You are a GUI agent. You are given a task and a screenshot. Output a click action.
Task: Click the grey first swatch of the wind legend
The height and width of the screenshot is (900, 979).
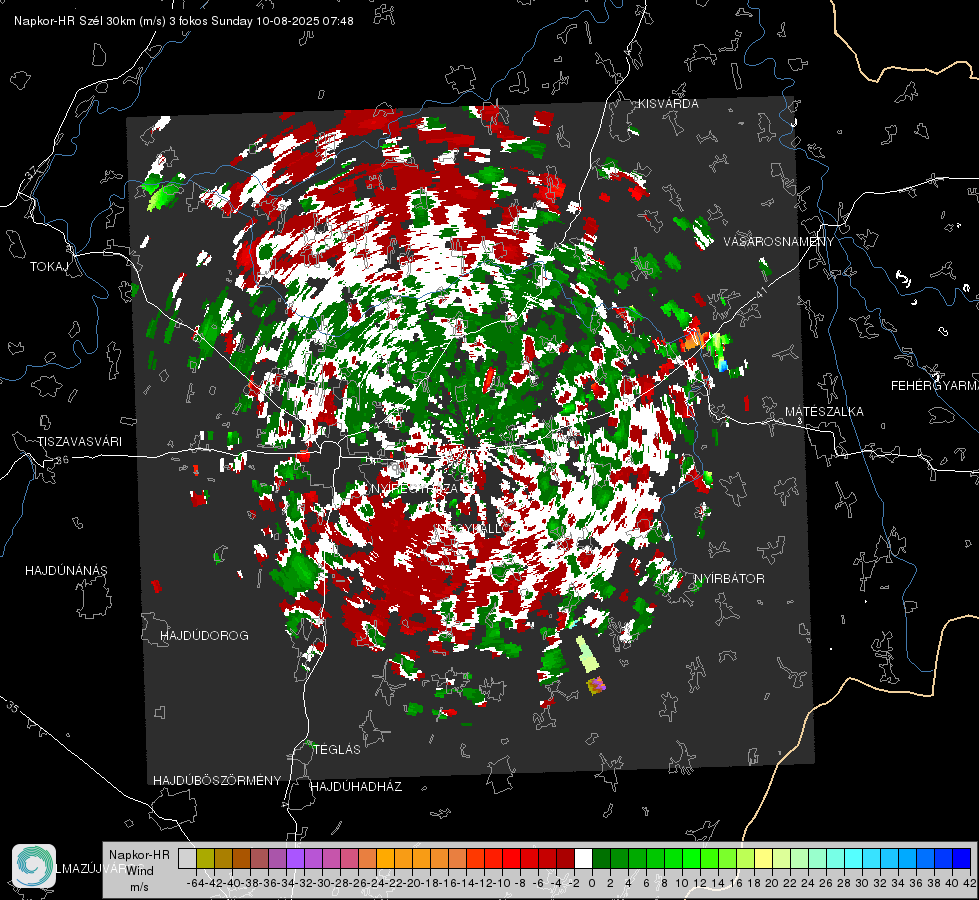[x=187, y=859]
